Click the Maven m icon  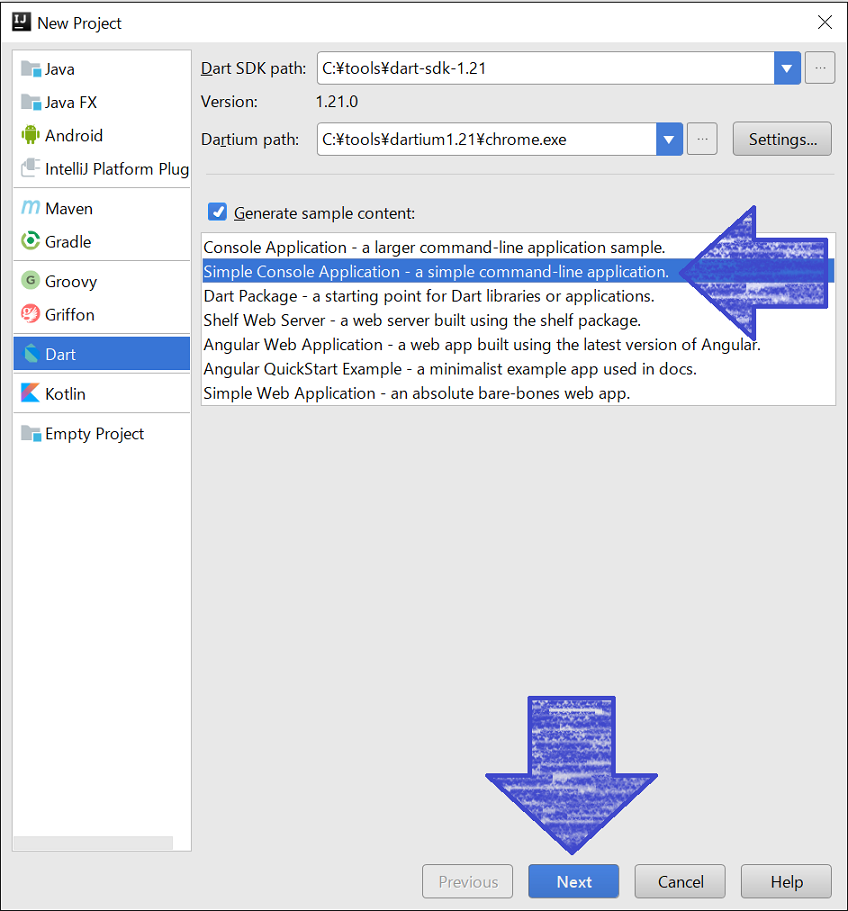tap(30, 208)
